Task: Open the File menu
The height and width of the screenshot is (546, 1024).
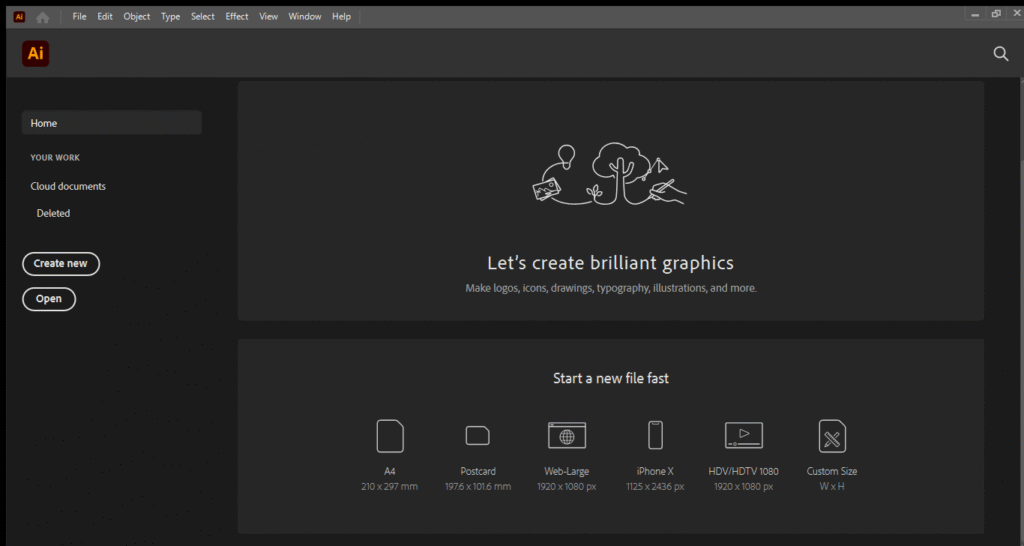Action: [x=79, y=17]
